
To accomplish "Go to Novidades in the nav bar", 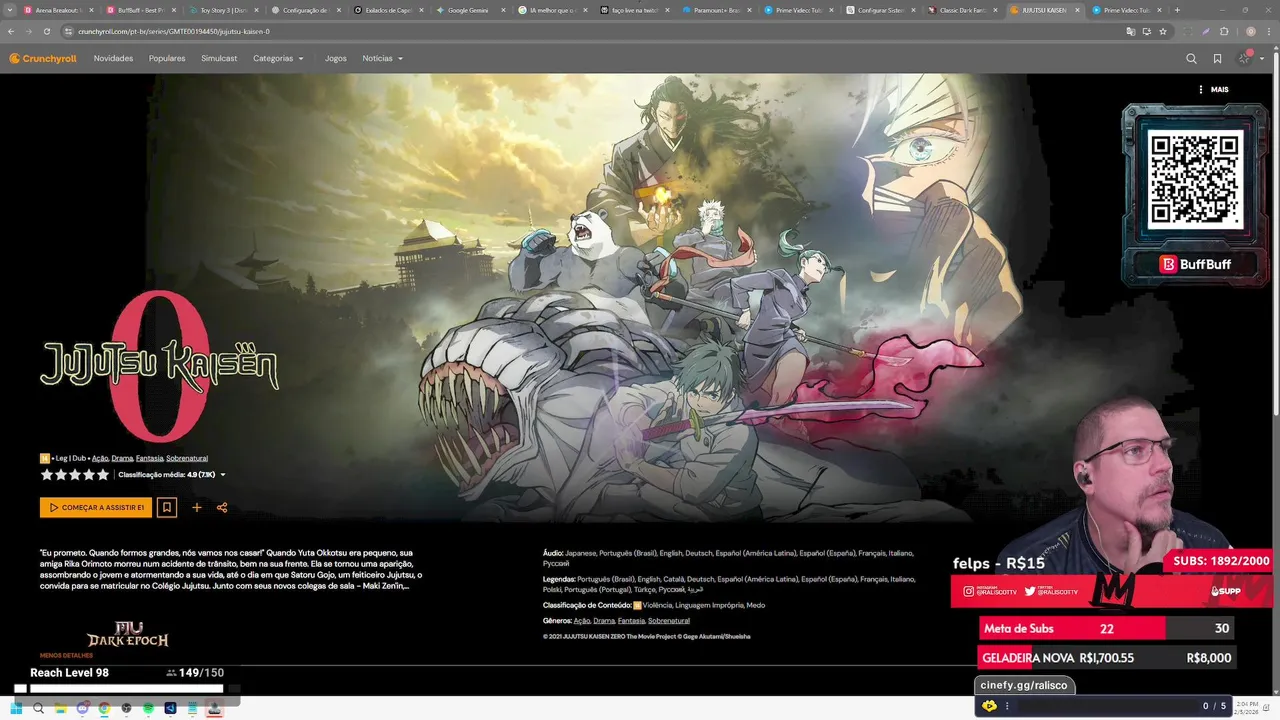I will click(113, 58).
